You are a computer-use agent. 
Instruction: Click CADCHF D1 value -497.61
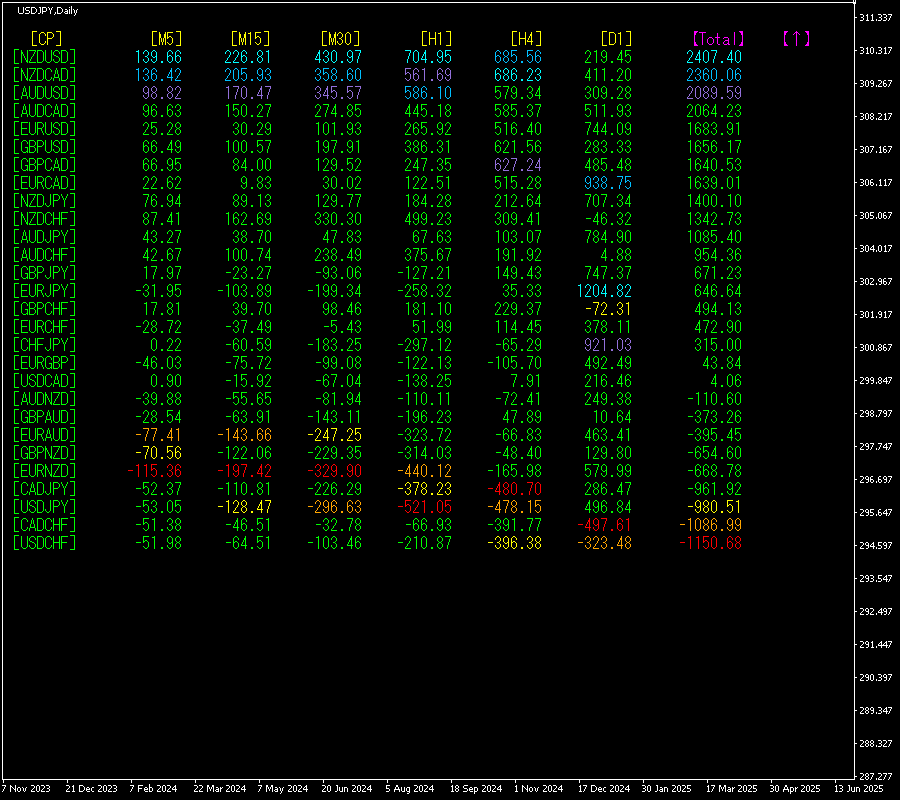click(x=604, y=525)
